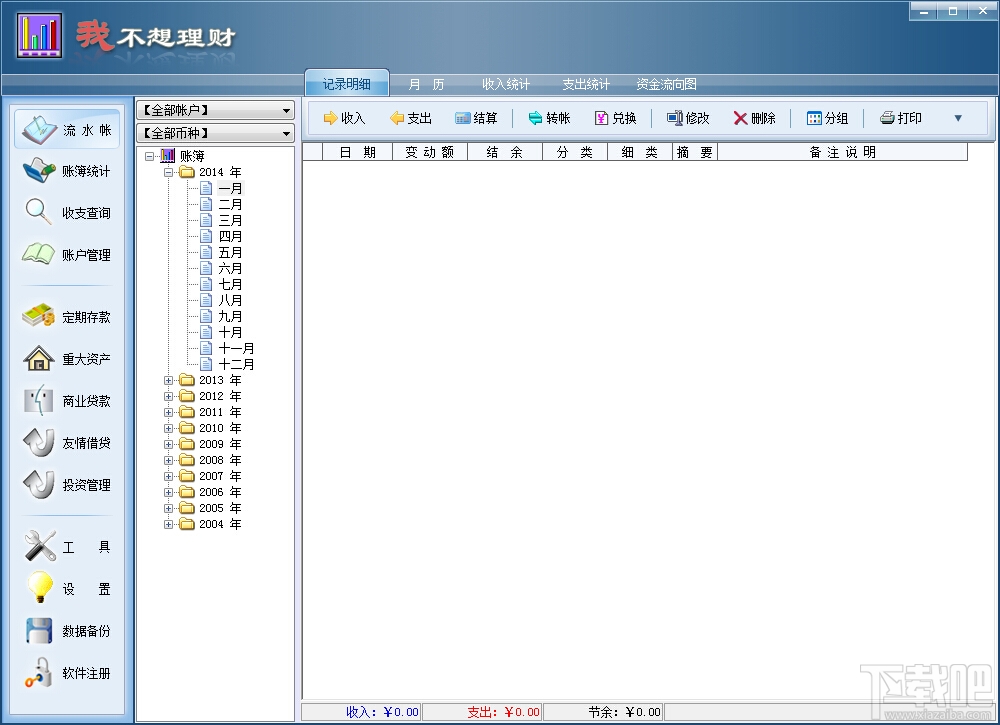Expand the 2013 年 folder node
Screen dimensions: 1000x725
(x=168, y=380)
